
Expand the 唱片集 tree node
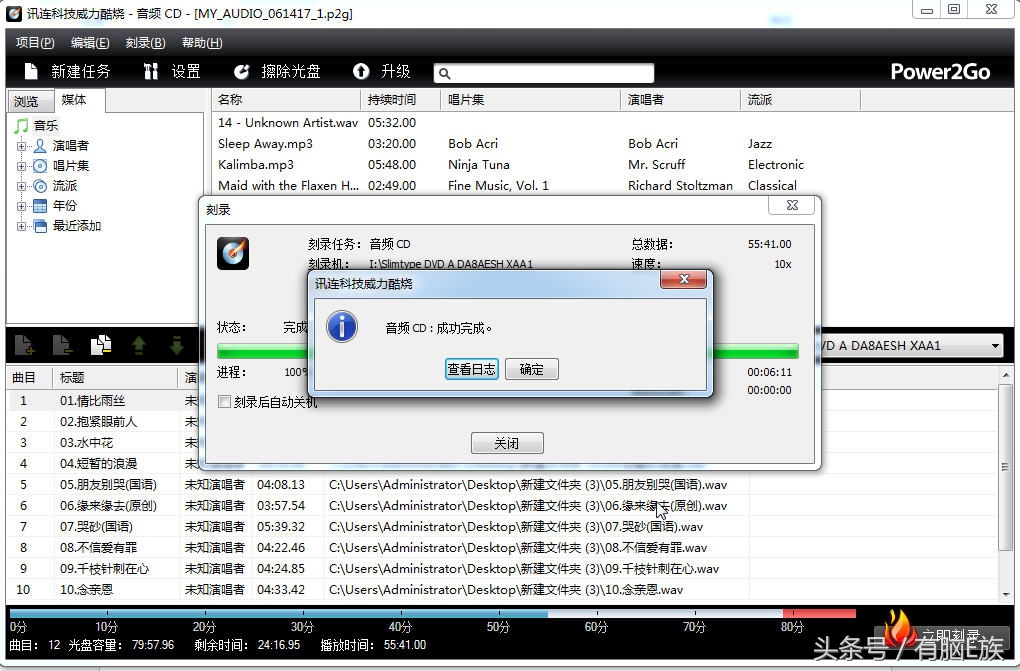[x=22, y=165]
